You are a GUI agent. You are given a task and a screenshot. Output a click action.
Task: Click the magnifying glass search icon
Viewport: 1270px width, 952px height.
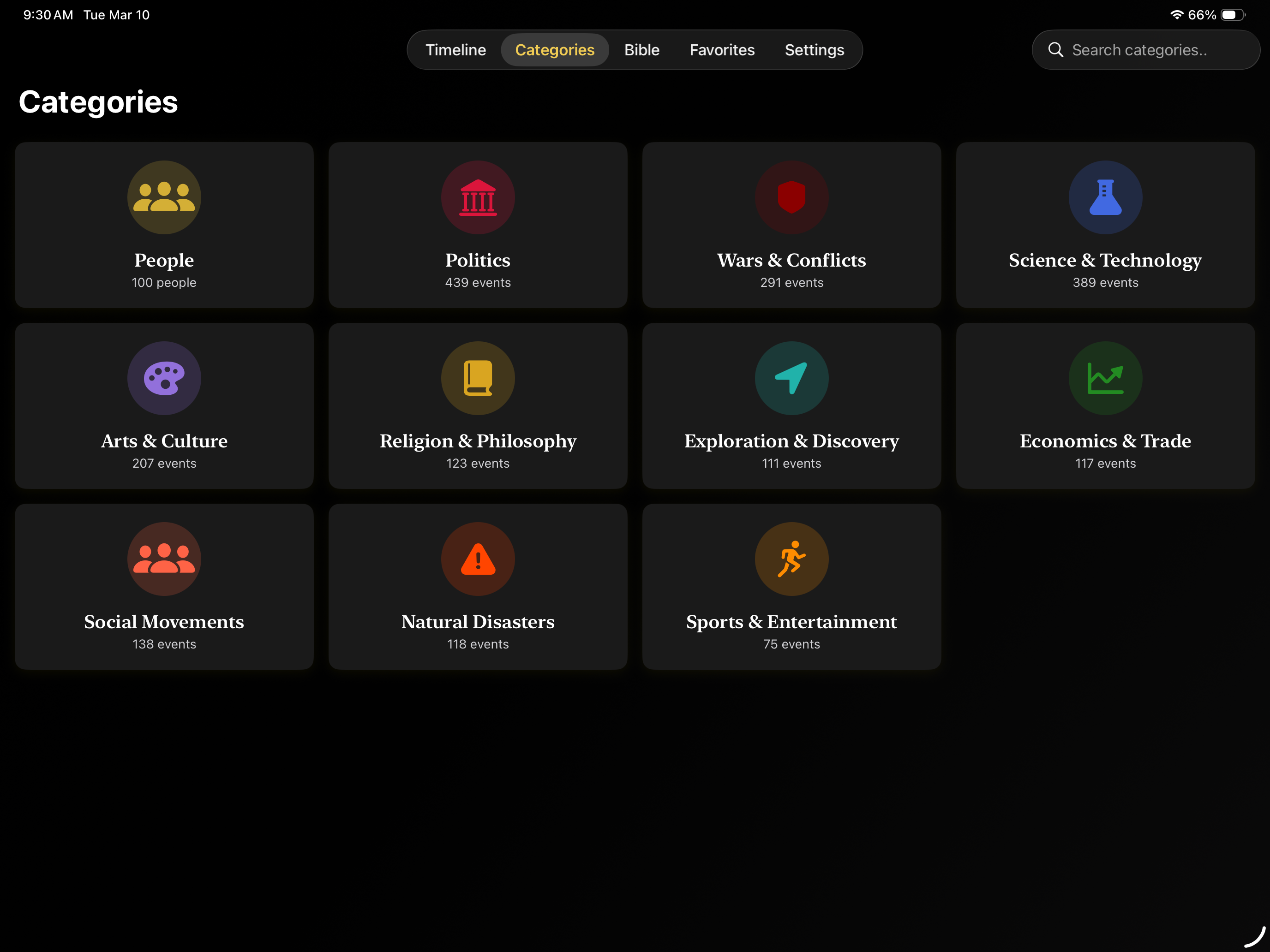pyautogui.click(x=1055, y=50)
